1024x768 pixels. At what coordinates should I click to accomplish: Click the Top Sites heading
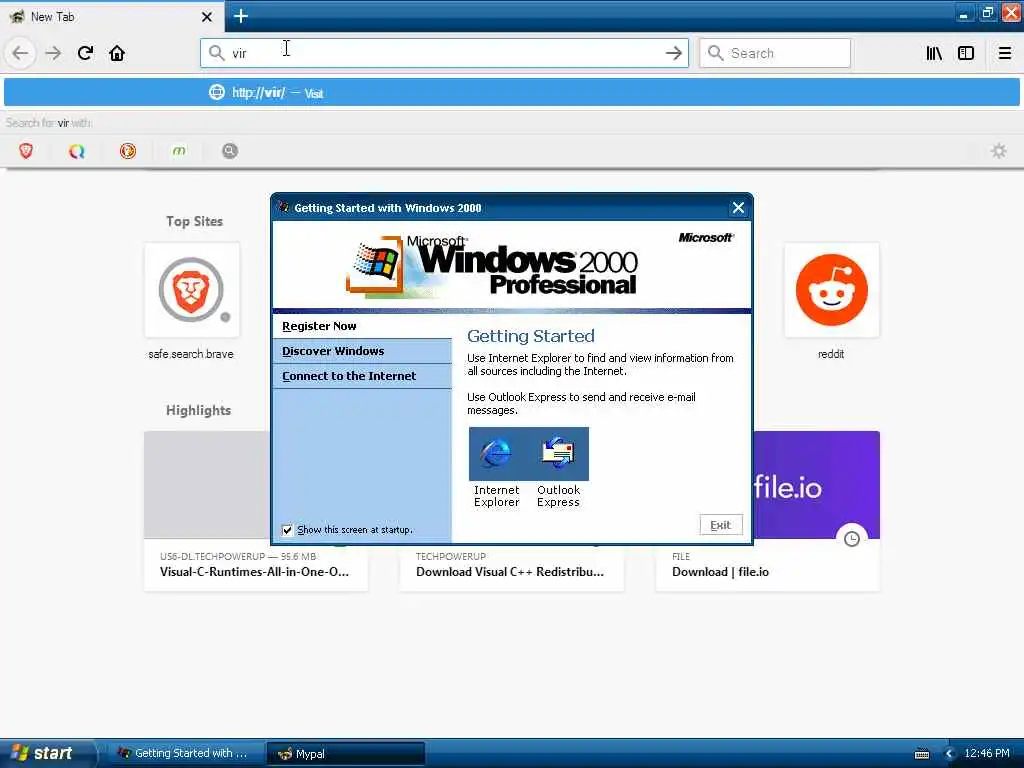click(195, 221)
